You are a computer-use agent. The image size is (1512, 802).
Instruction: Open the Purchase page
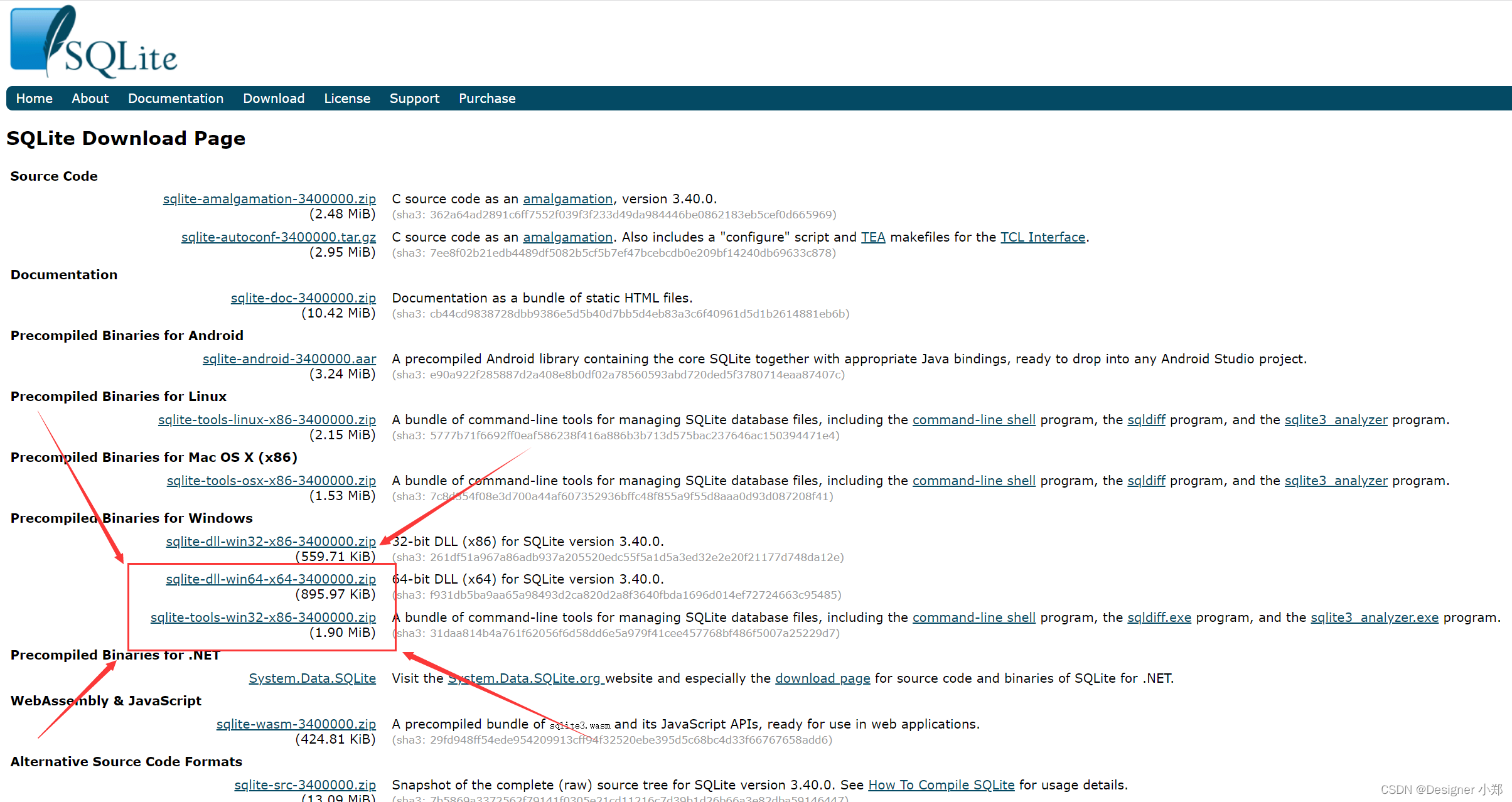[x=487, y=98]
